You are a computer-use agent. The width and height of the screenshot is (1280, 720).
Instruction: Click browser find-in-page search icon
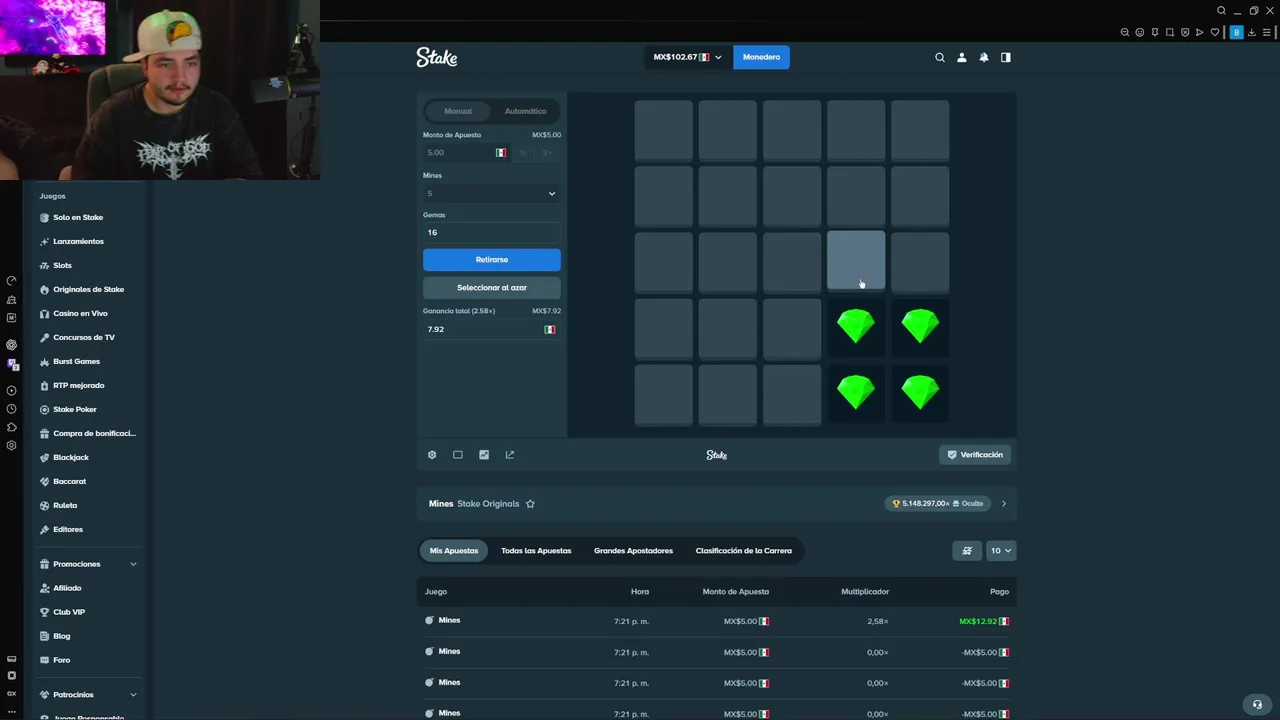1221,11
